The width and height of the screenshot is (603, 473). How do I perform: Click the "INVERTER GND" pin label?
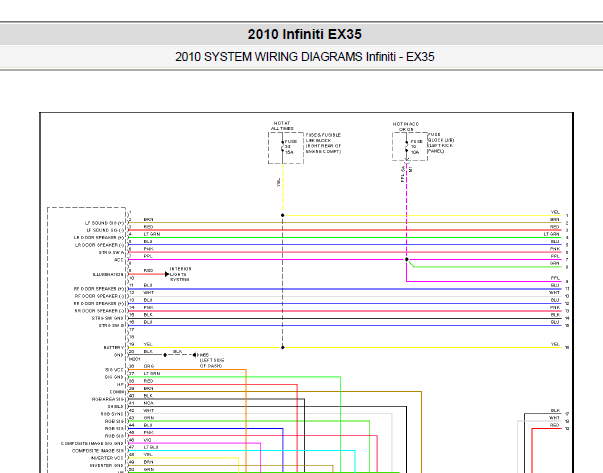pyautogui.click(x=107, y=465)
